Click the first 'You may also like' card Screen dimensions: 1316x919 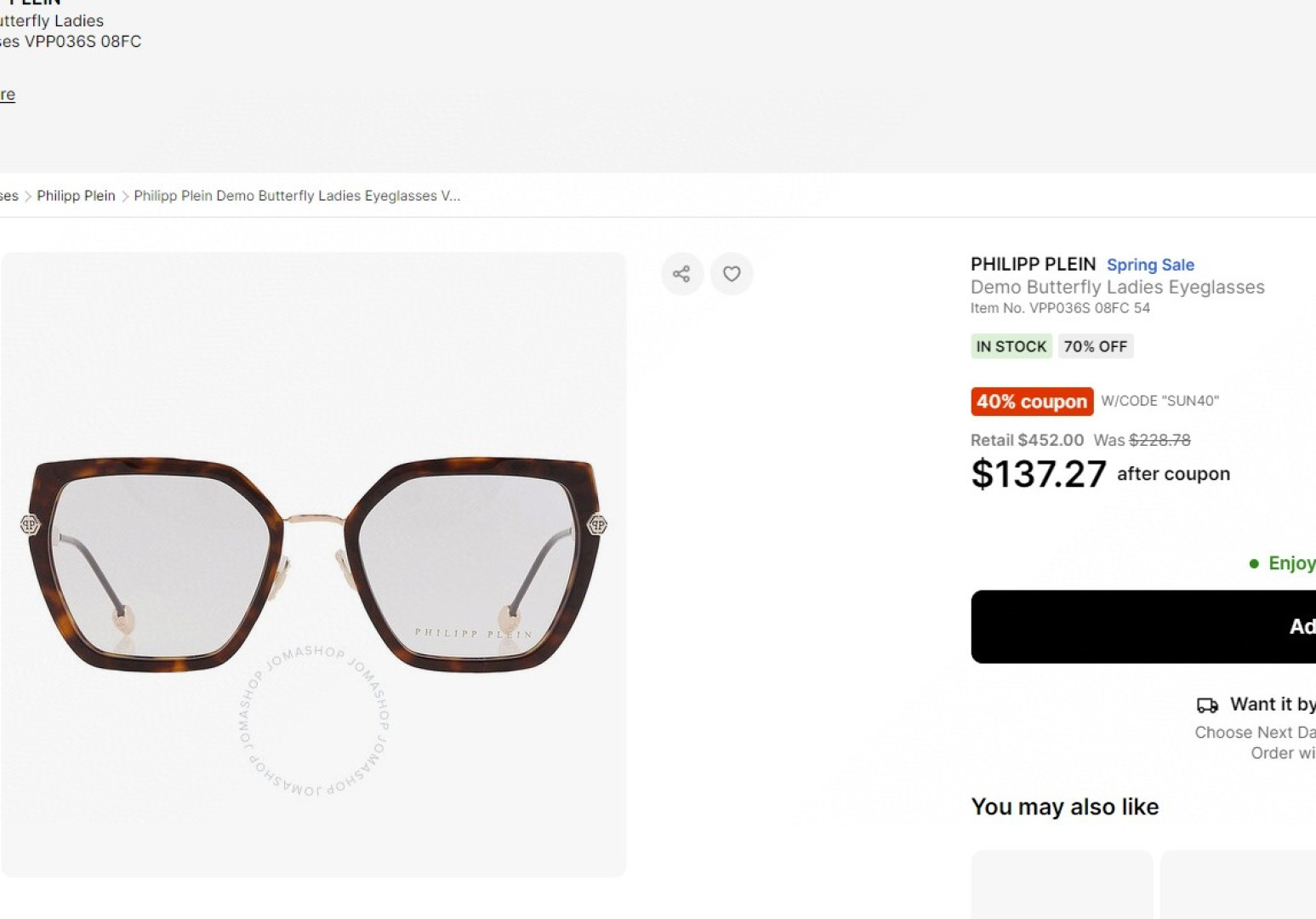[1062, 885]
